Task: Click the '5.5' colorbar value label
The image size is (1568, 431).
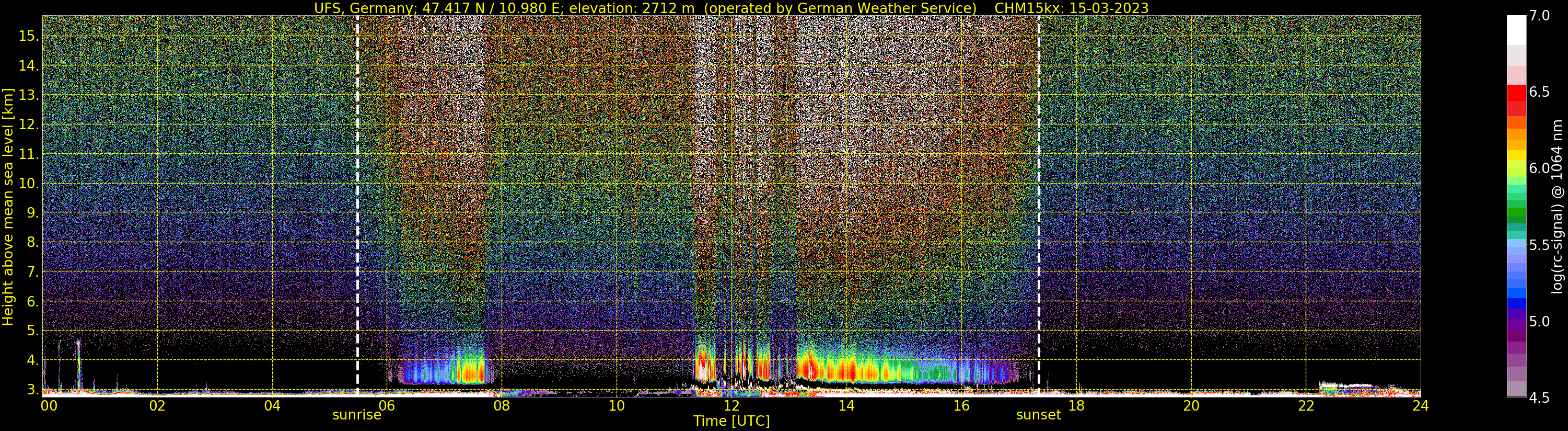Action: [x=1539, y=245]
